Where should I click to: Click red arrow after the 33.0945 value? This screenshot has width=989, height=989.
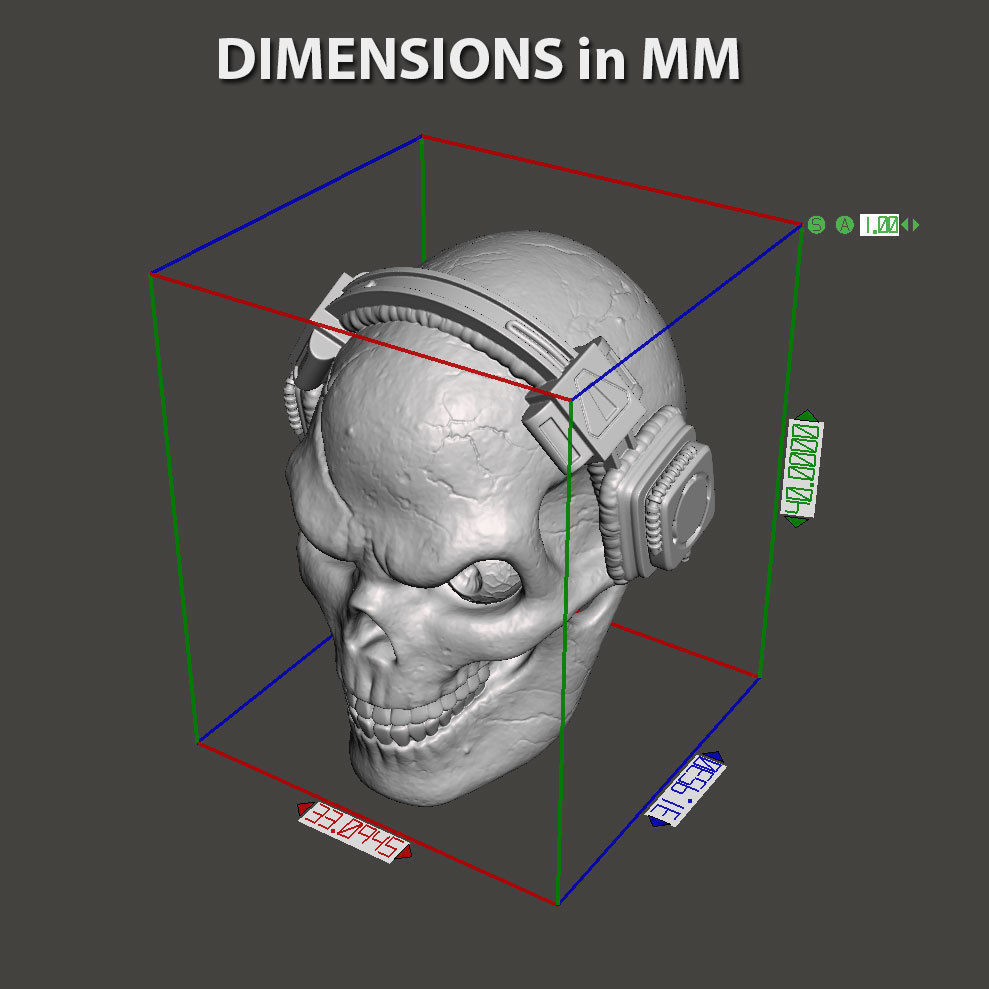(x=404, y=853)
